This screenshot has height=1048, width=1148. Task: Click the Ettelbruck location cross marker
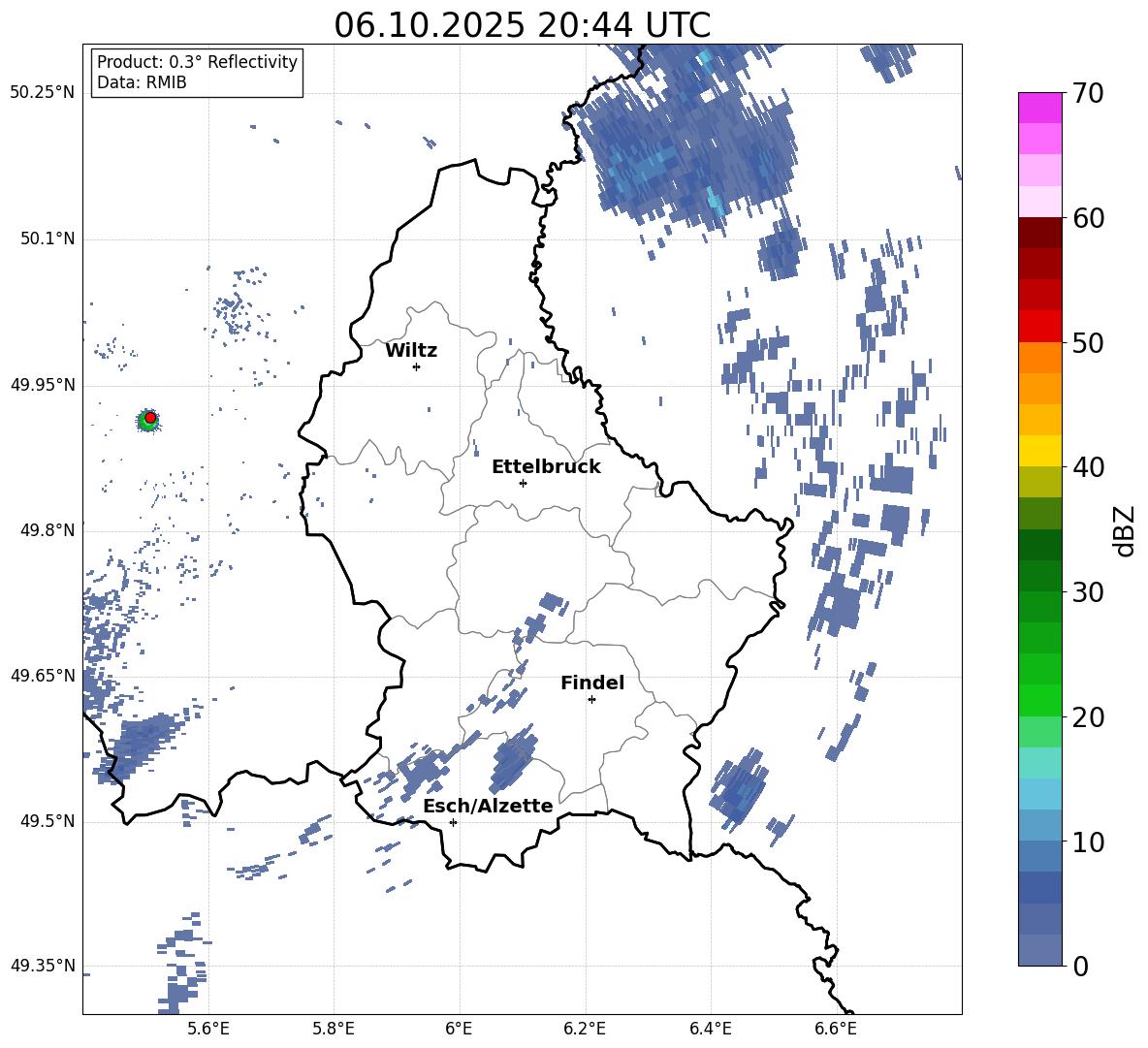523,483
